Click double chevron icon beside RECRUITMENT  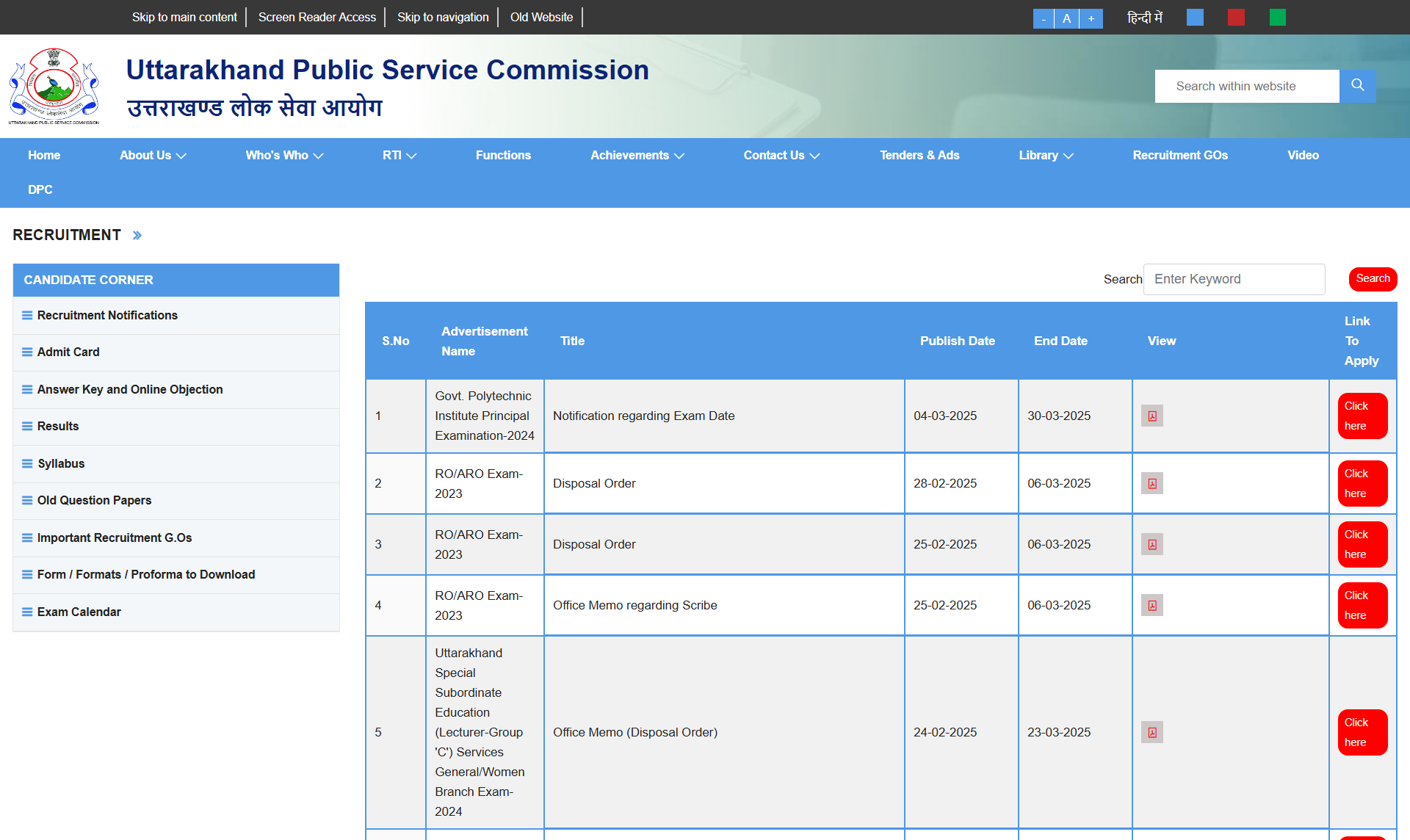coord(137,236)
